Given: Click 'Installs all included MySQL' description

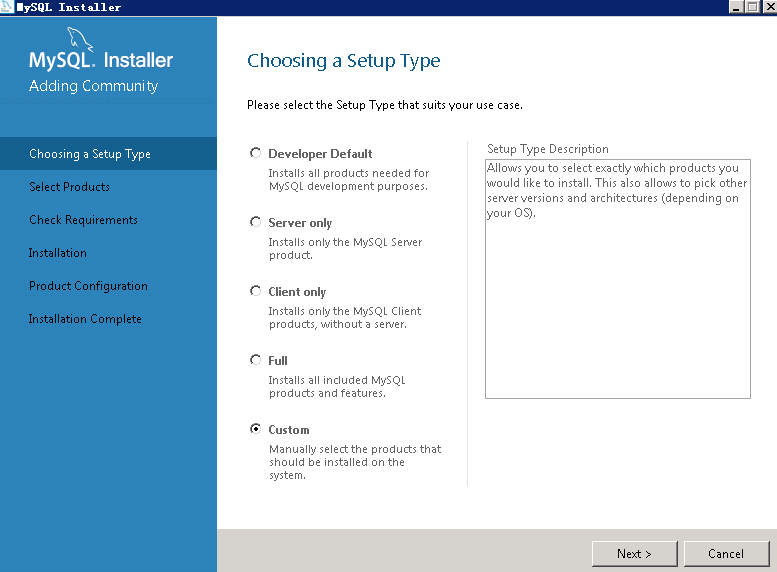Looking at the screenshot, I should (x=337, y=386).
